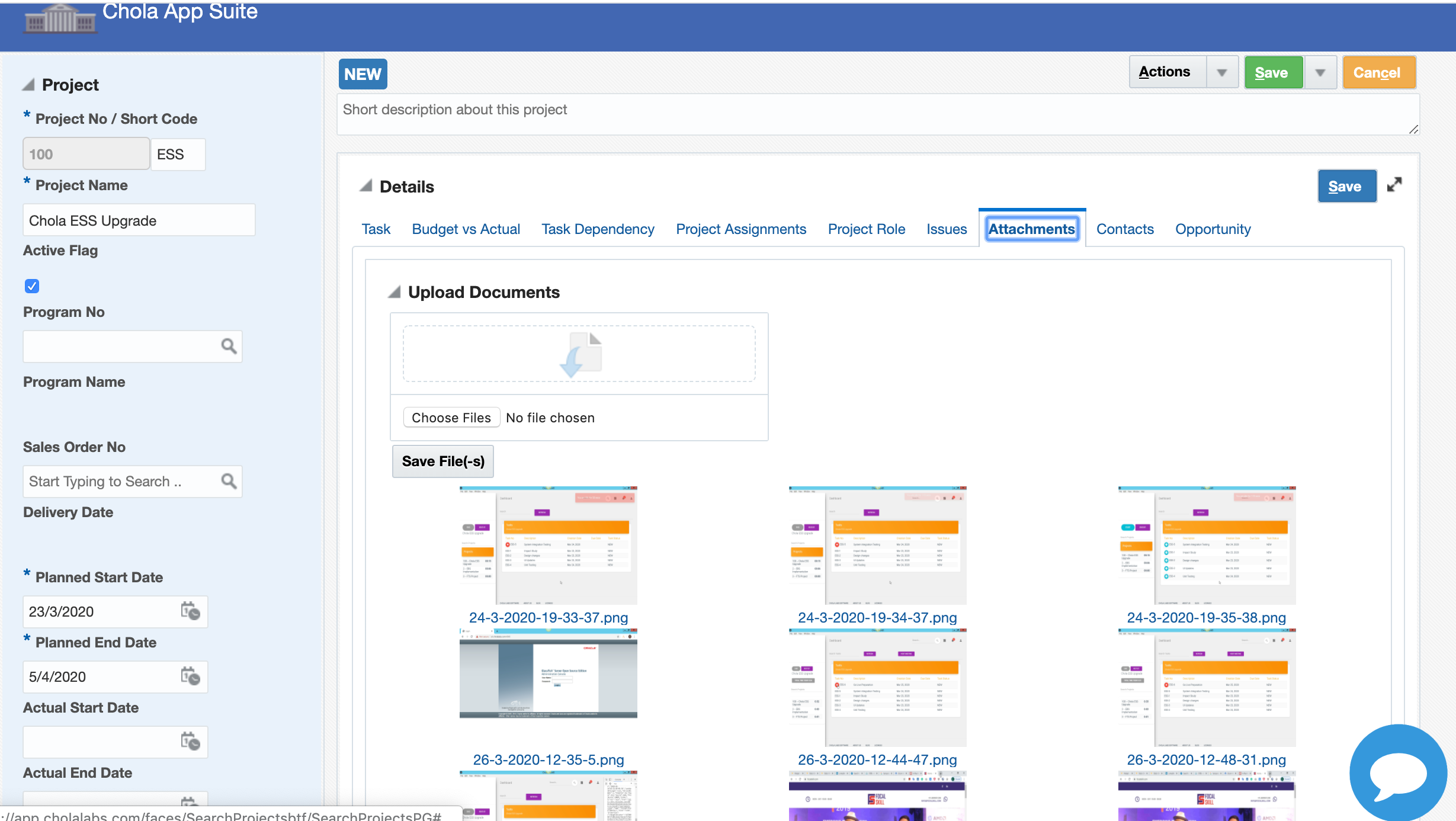Screen dimensions: 1456x821
Task: Click thumbnail of 24-3-2020-19-34-37.png
Action: click(877, 546)
